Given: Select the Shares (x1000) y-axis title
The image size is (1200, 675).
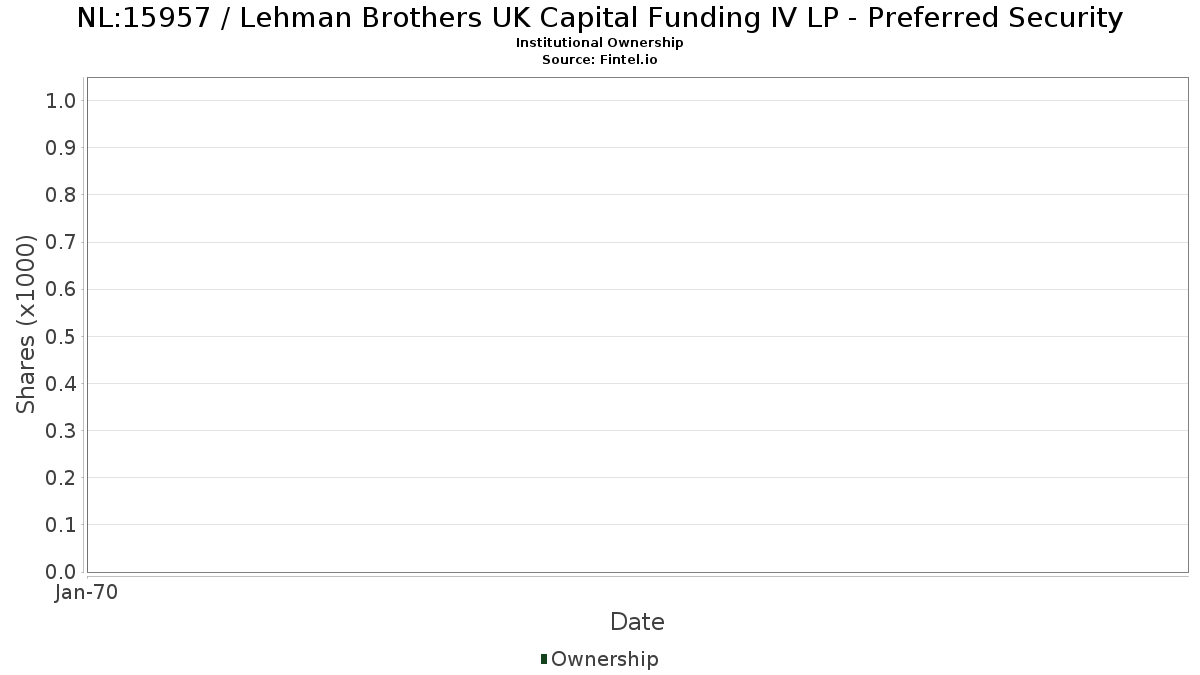Looking at the screenshot, I should [x=26, y=325].
